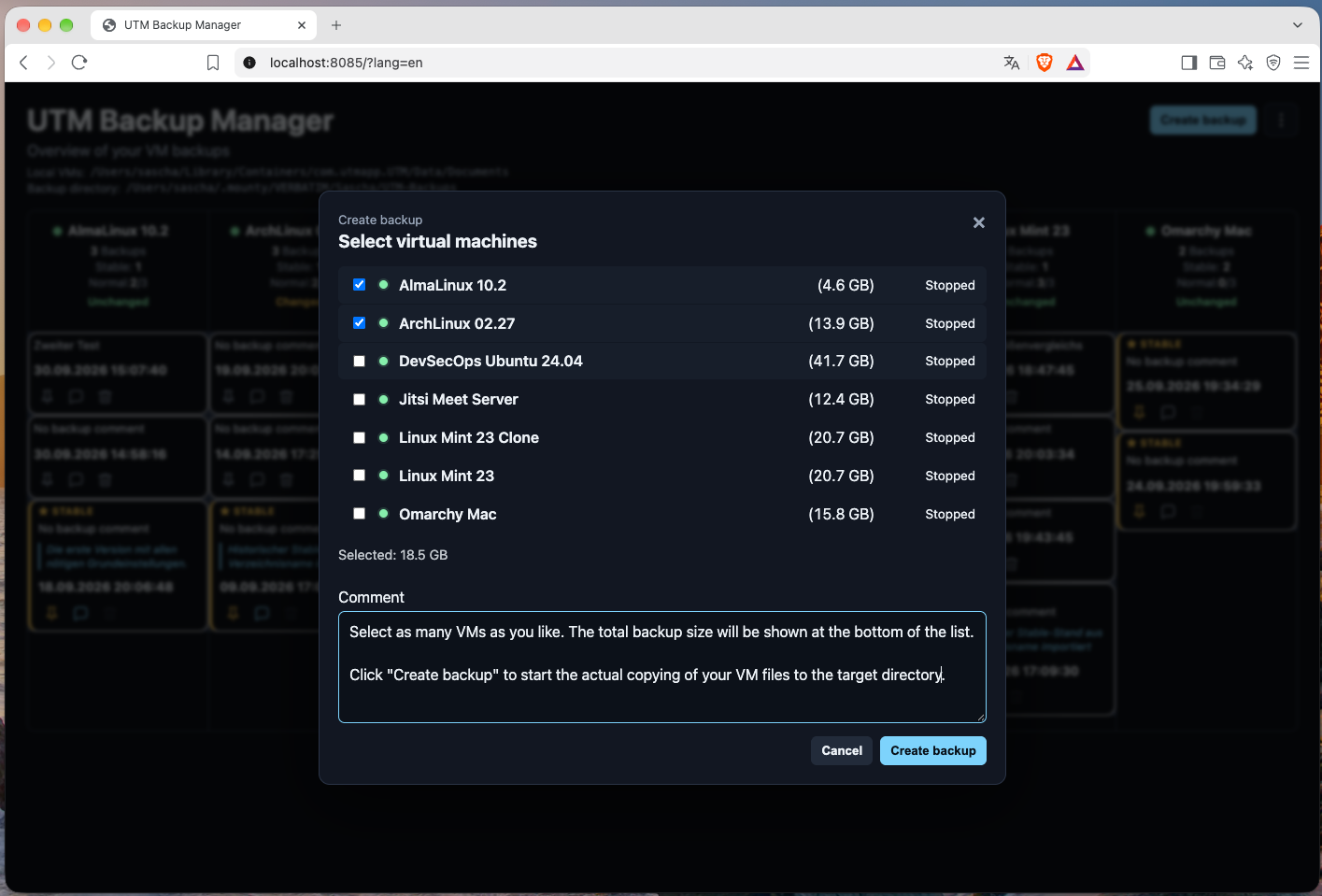1322x896 pixels.
Task: Reload the localhost page
Action: (79, 63)
